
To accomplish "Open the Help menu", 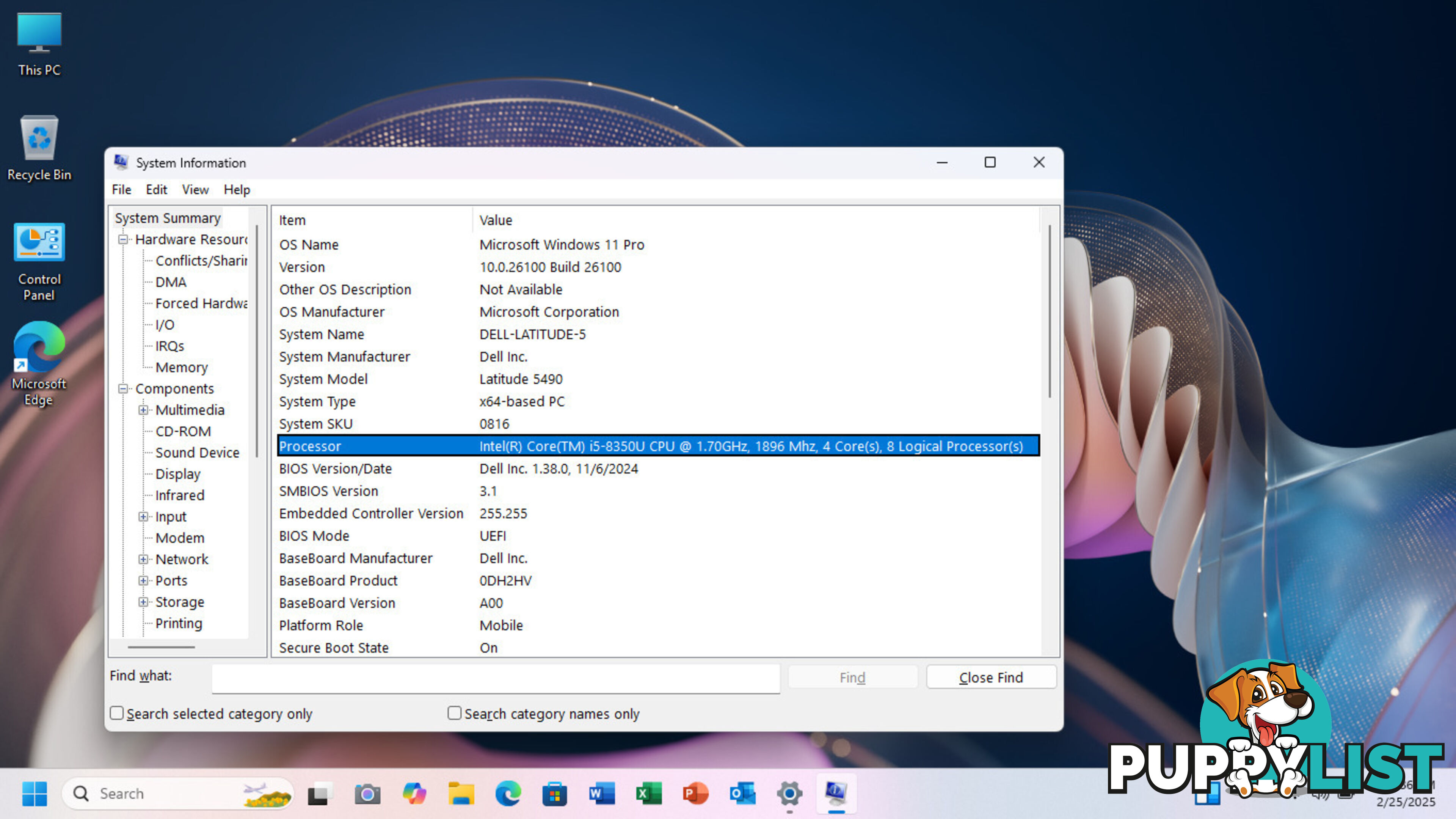I will pyautogui.click(x=237, y=189).
